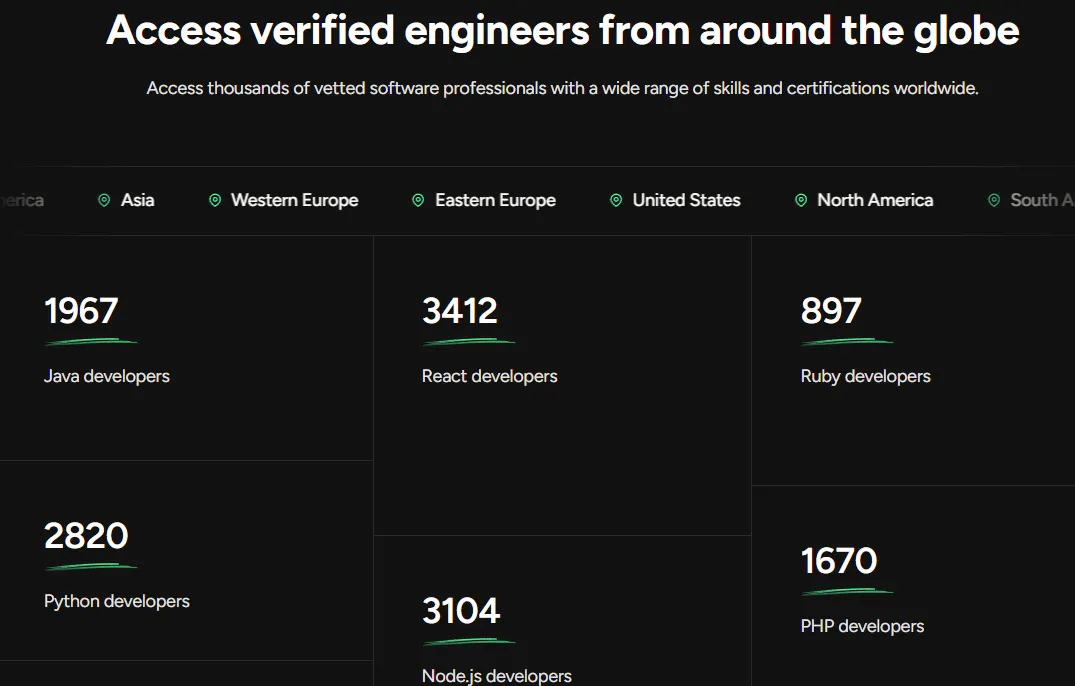Open the North America region label
The image size is (1075, 686).
pos(875,200)
